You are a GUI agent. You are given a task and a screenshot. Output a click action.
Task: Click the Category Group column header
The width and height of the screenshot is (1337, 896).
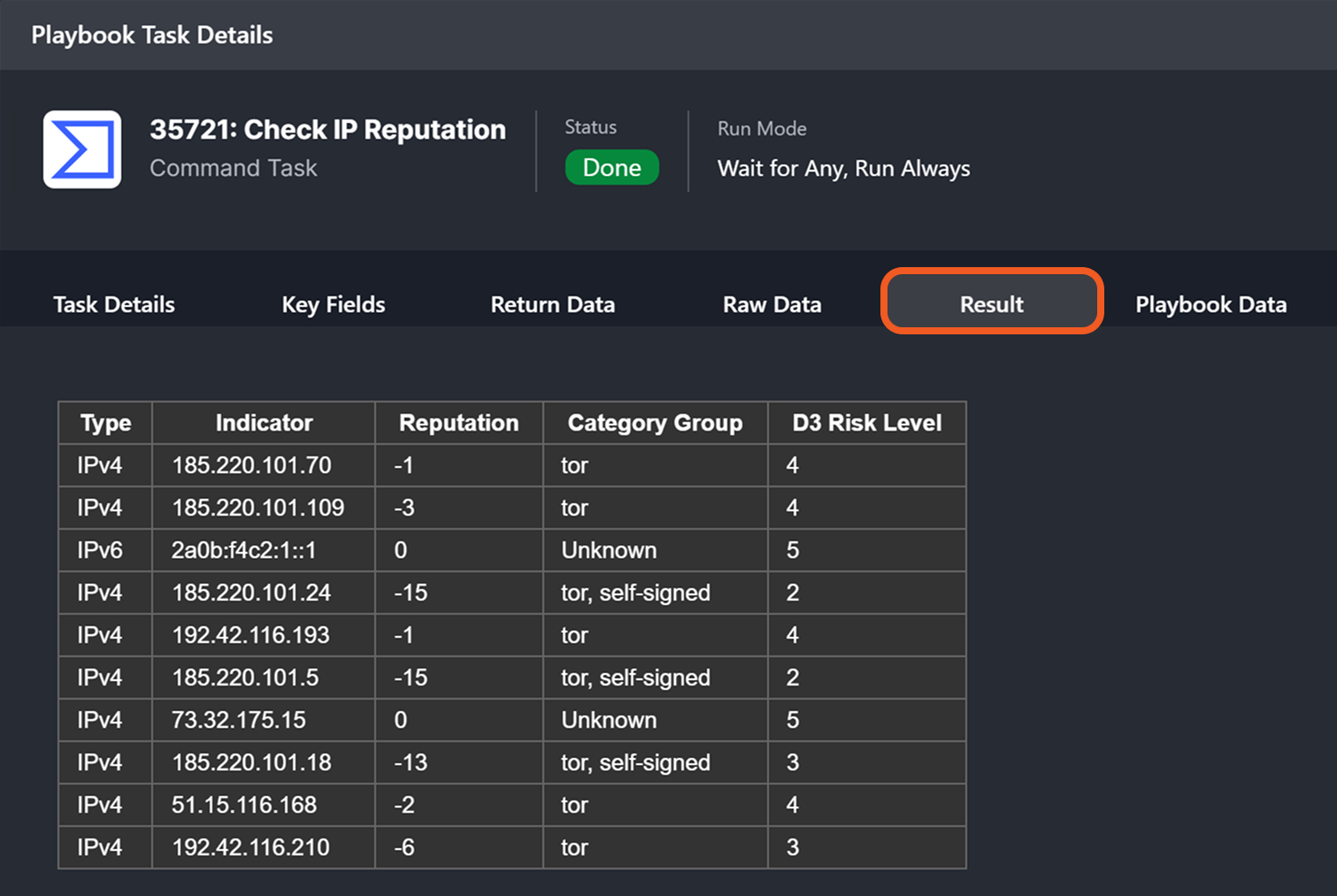[655, 423]
